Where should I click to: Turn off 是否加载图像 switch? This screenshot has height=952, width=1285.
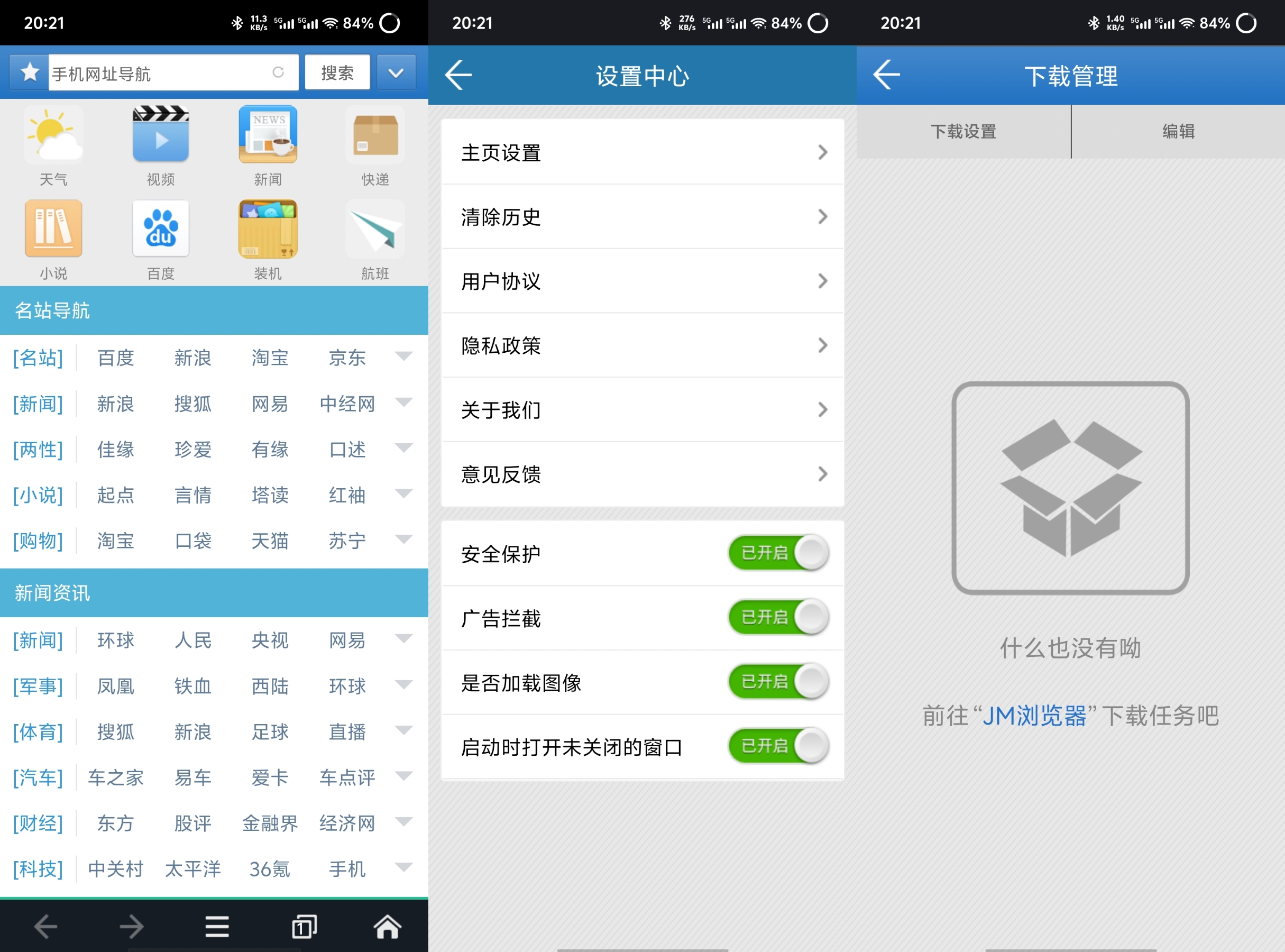pyautogui.click(x=778, y=682)
